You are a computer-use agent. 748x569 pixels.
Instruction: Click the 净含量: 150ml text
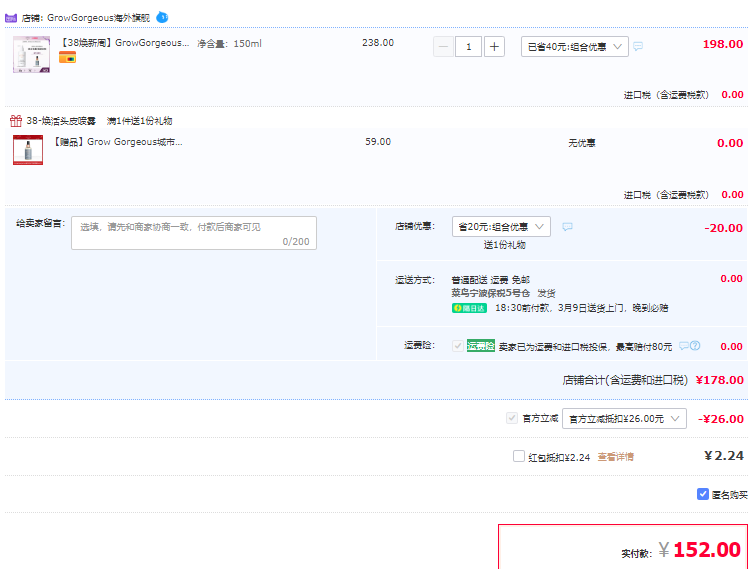point(229,43)
